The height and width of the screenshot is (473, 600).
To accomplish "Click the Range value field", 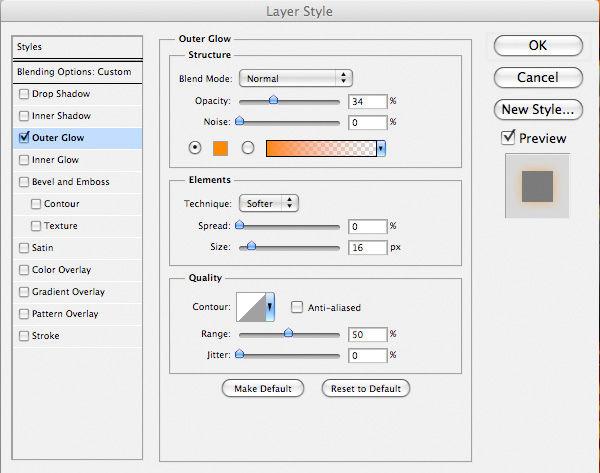I will click(x=368, y=335).
